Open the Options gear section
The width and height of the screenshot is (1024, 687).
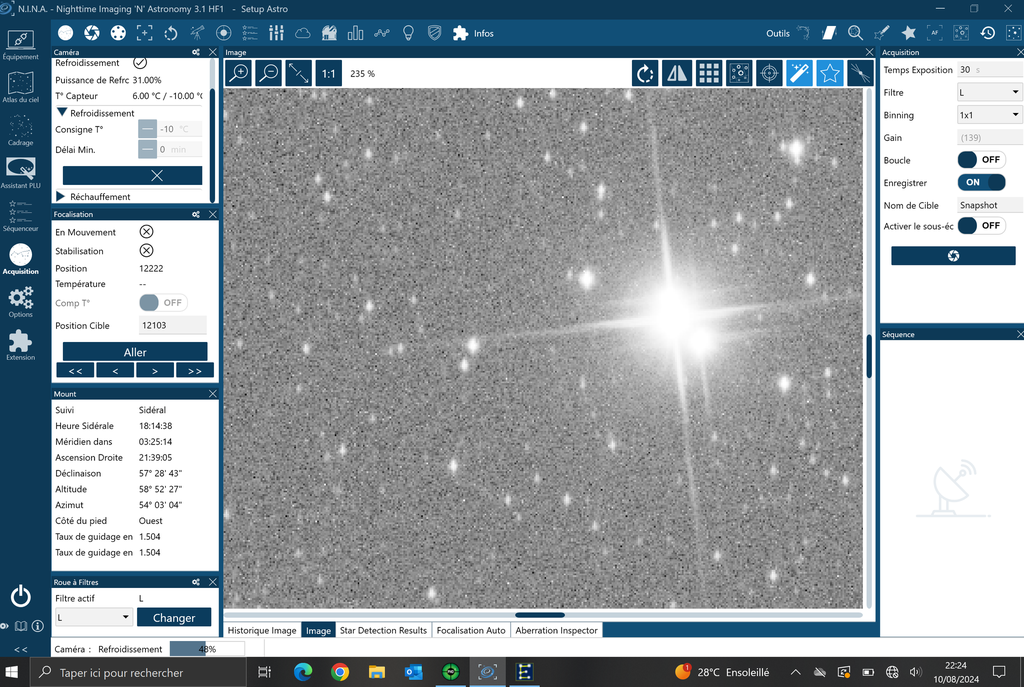[20, 302]
